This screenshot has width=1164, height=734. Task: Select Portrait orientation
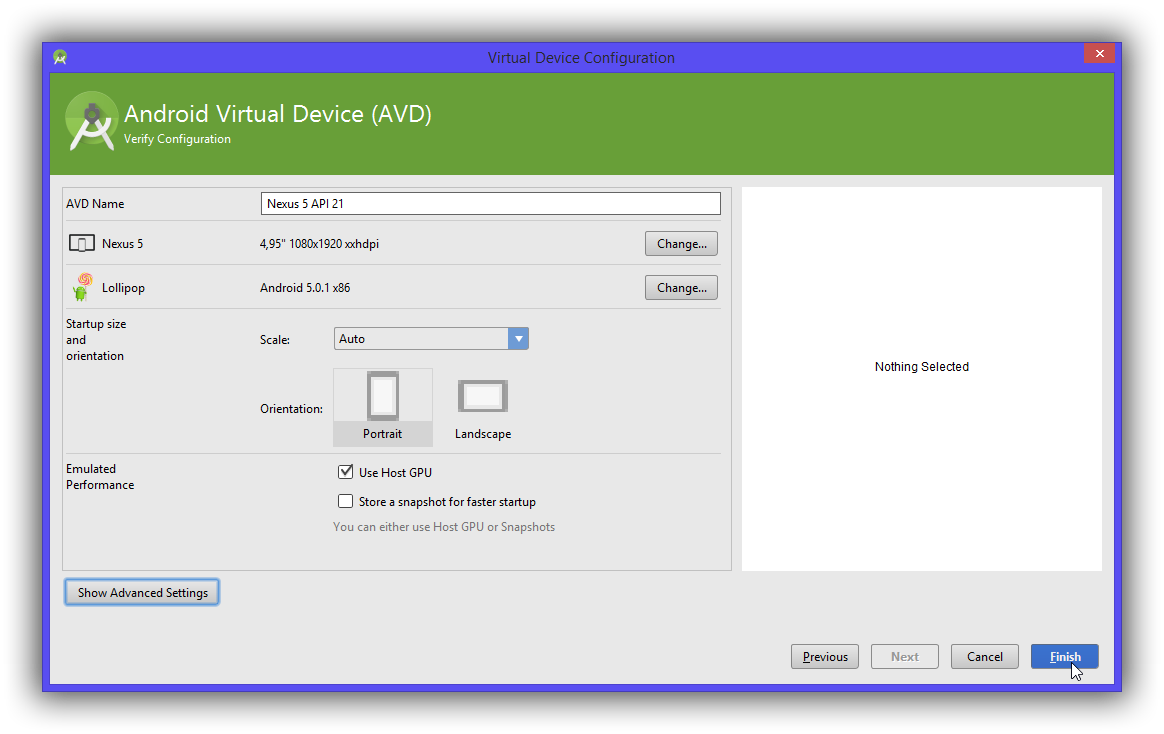[383, 407]
